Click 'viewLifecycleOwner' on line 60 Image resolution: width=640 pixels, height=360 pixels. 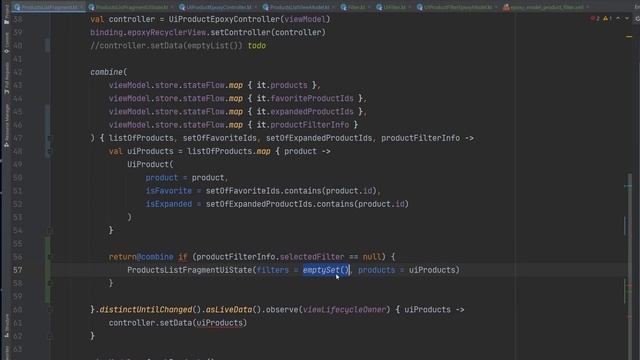tap(344, 310)
